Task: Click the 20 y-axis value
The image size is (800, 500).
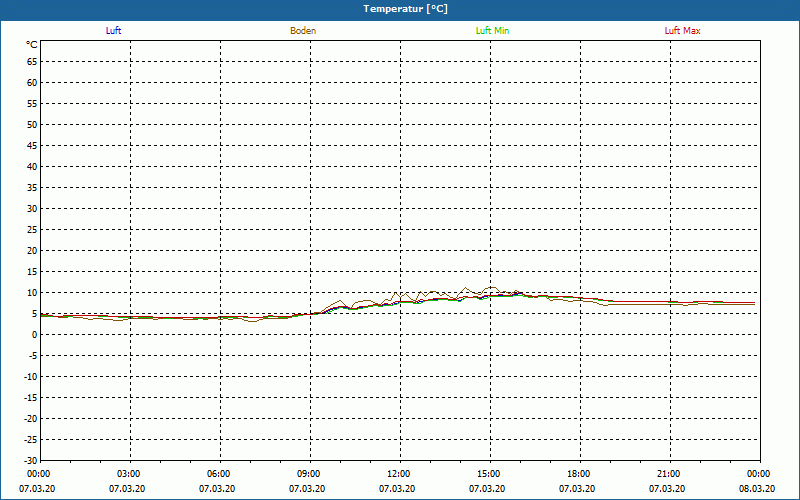Action: (x=32, y=251)
